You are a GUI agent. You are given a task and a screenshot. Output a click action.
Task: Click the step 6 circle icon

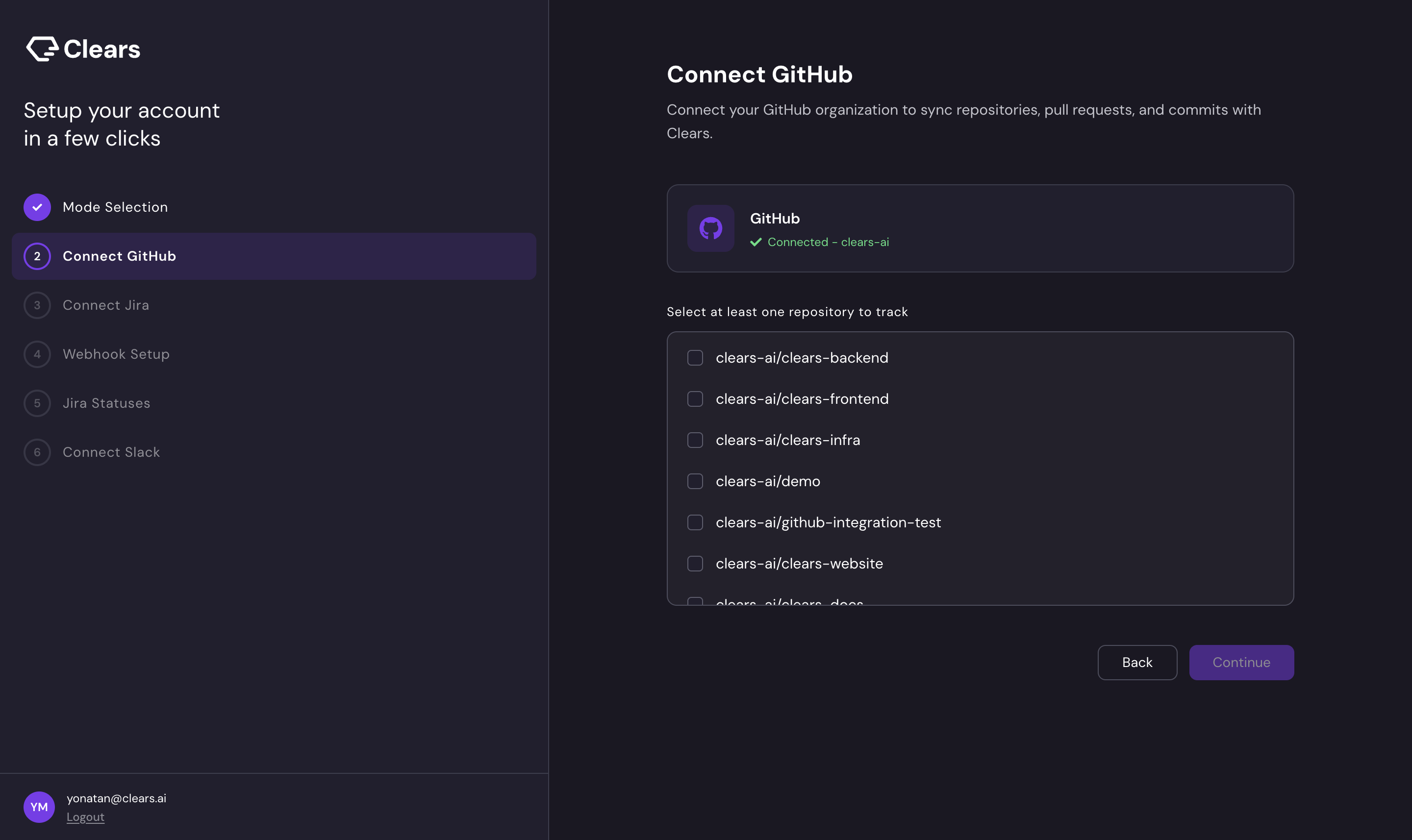pyautogui.click(x=37, y=452)
